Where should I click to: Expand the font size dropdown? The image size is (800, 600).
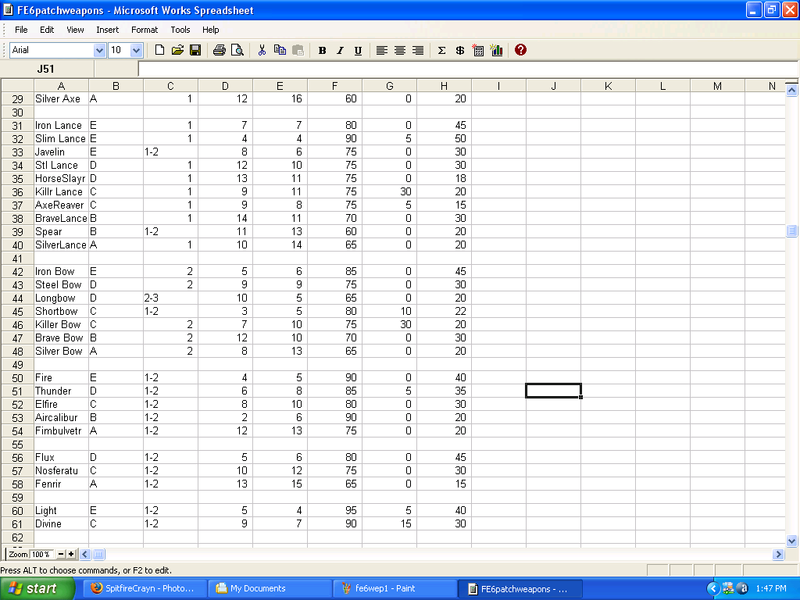137,50
